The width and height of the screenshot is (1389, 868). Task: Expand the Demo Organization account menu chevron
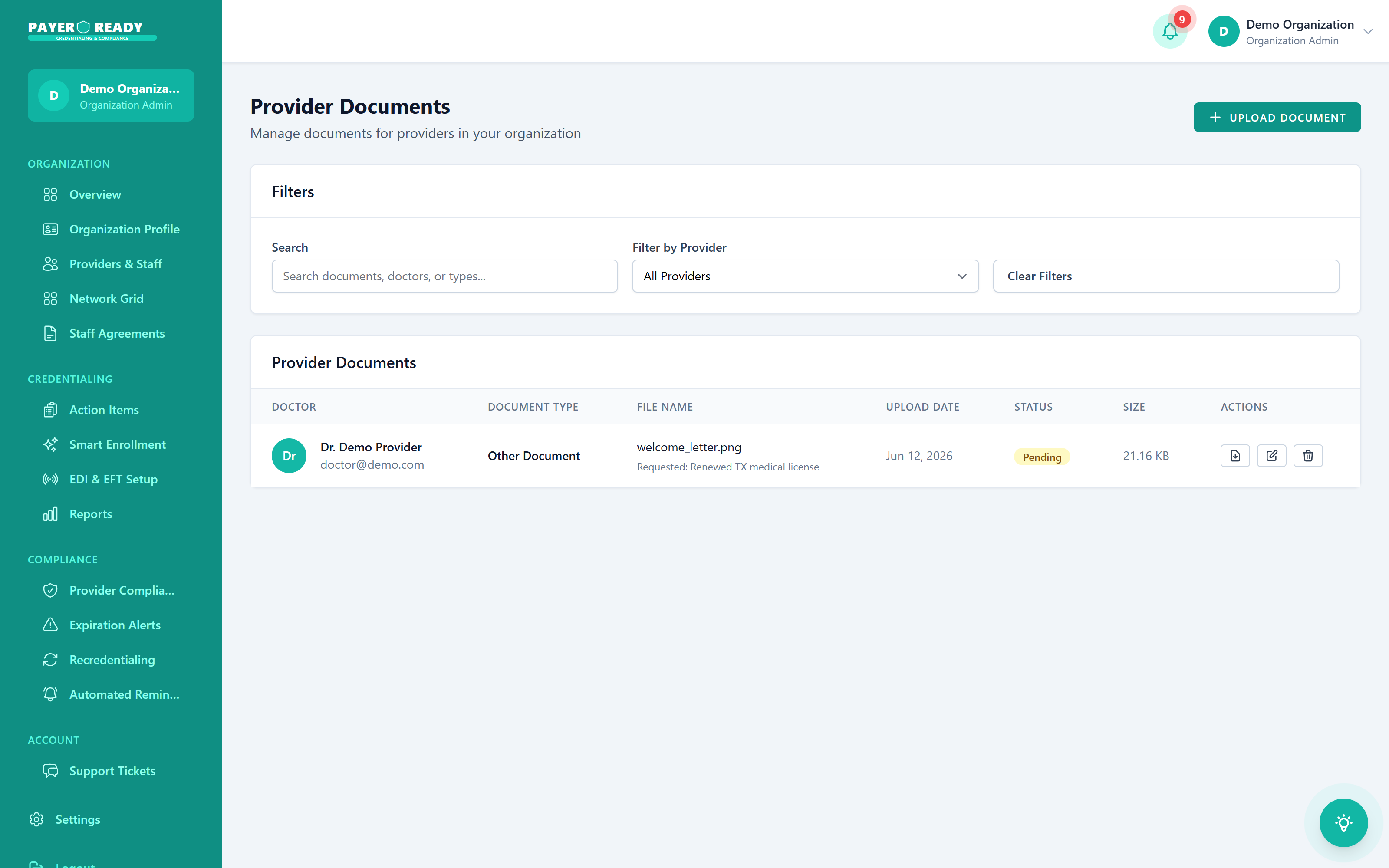click(1368, 32)
